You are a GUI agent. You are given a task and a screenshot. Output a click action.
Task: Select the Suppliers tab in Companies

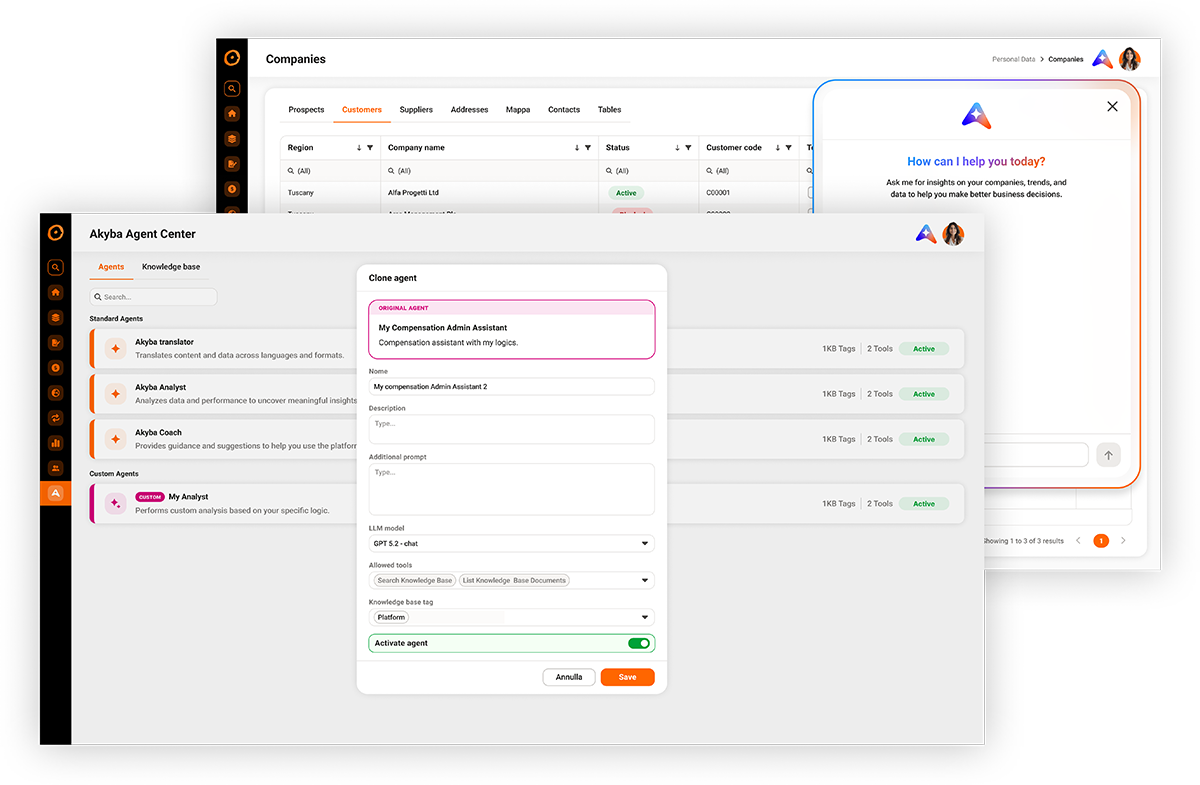click(416, 110)
